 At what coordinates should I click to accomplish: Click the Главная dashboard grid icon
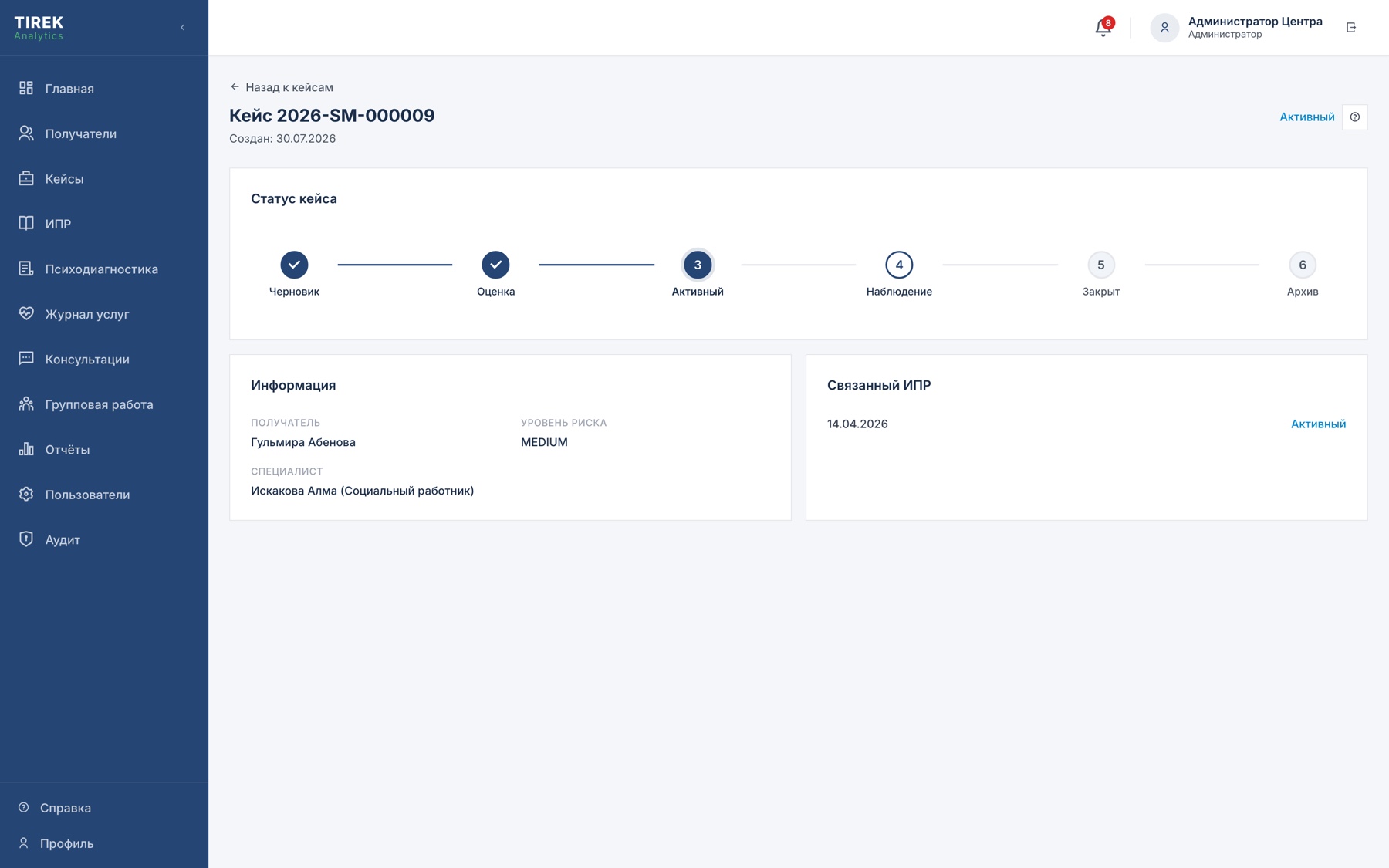click(26, 88)
